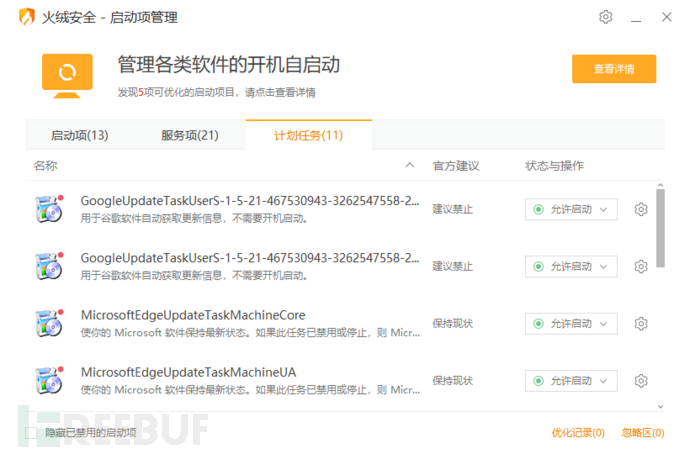Image resolution: width=690 pixels, height=454 pixels.
Task: Open the 忽略区(0) link
Action: coord(643,433)
